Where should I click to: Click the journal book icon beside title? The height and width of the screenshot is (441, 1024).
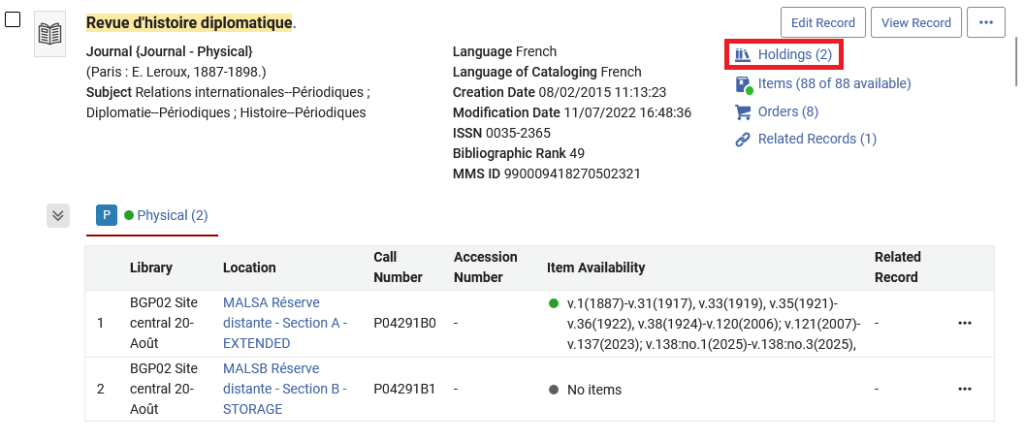[49, 33]
